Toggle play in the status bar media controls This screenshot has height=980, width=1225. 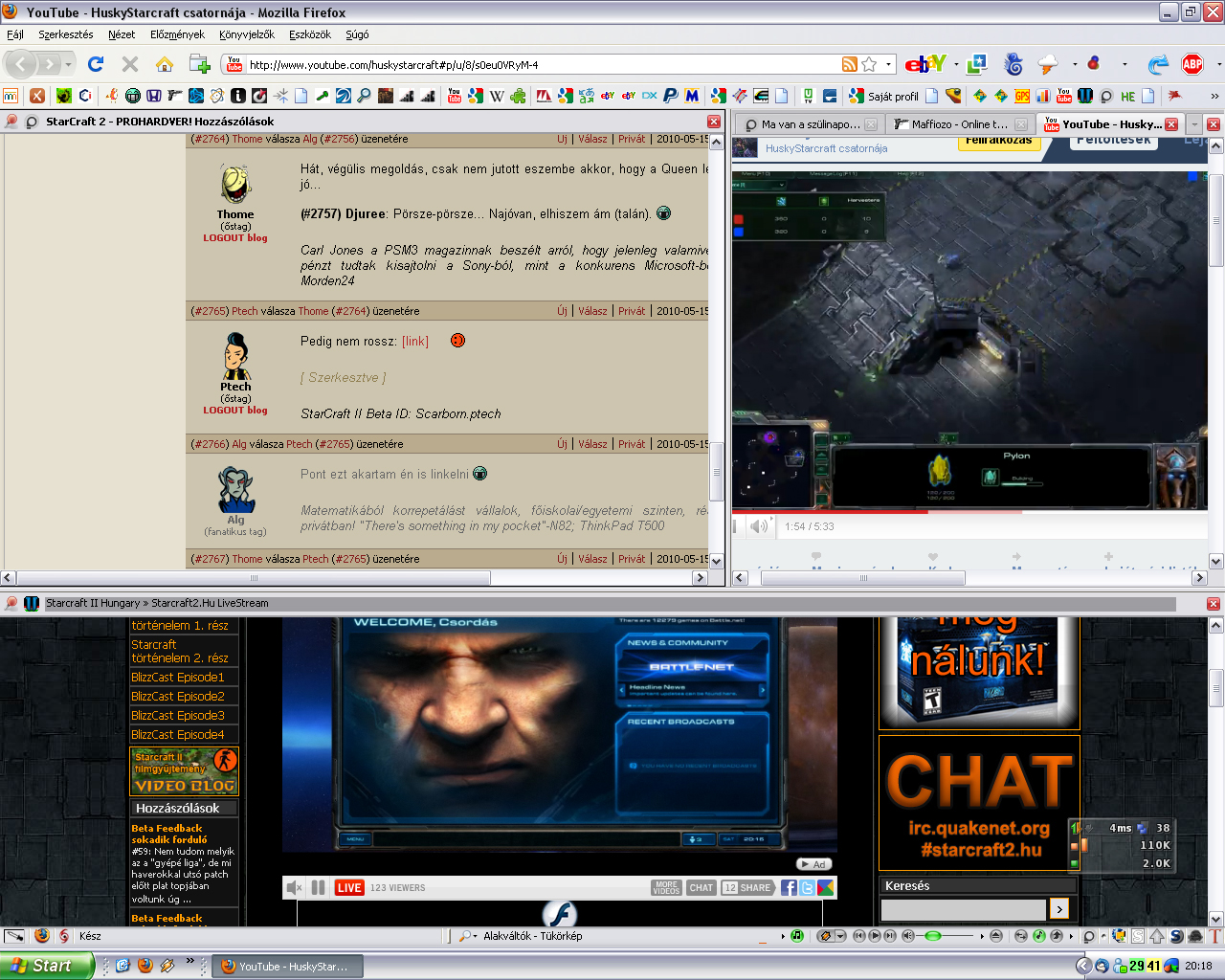coord(875,936)
